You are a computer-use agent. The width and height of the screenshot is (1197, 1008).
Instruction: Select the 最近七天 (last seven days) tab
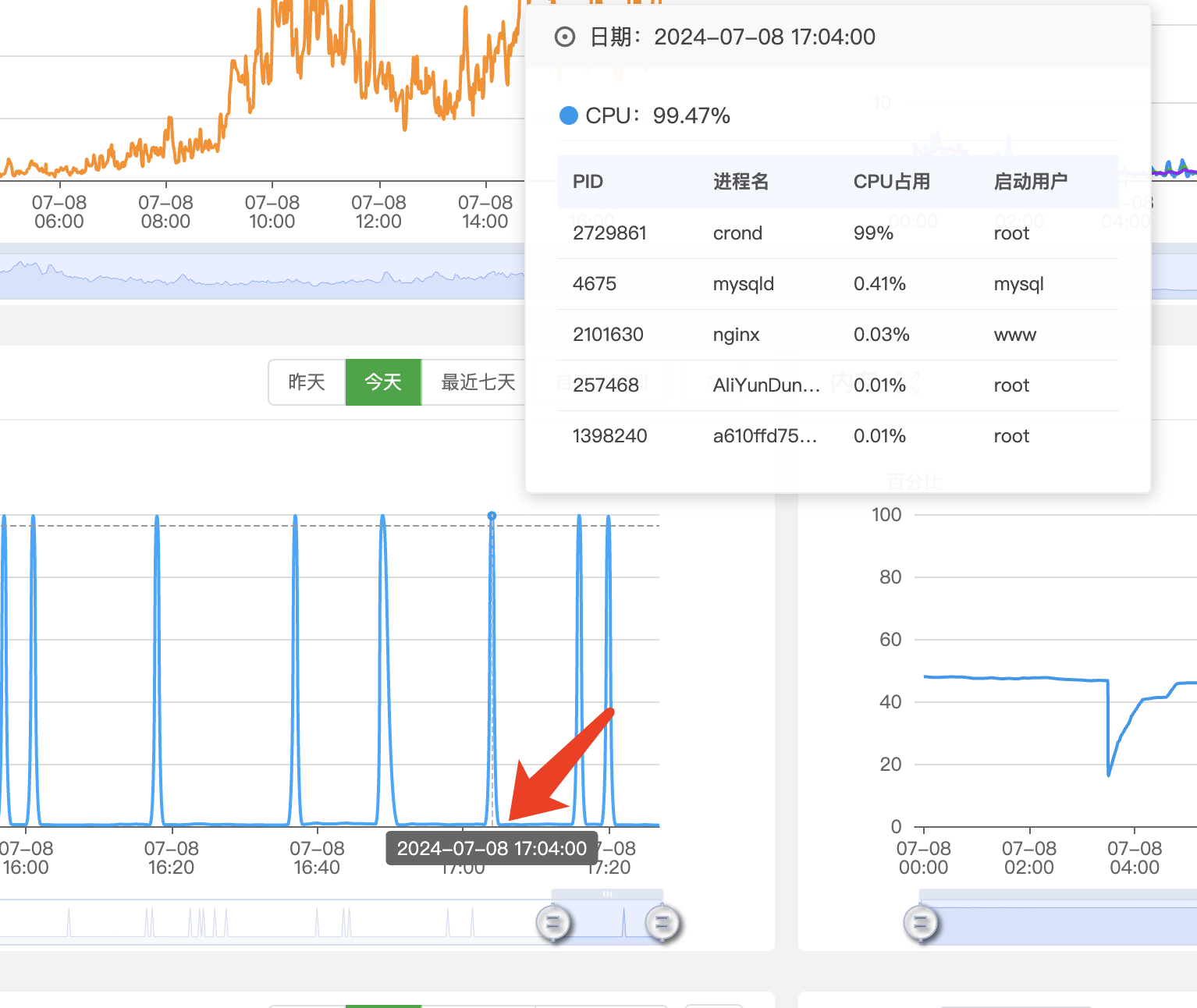pos(478,382)
